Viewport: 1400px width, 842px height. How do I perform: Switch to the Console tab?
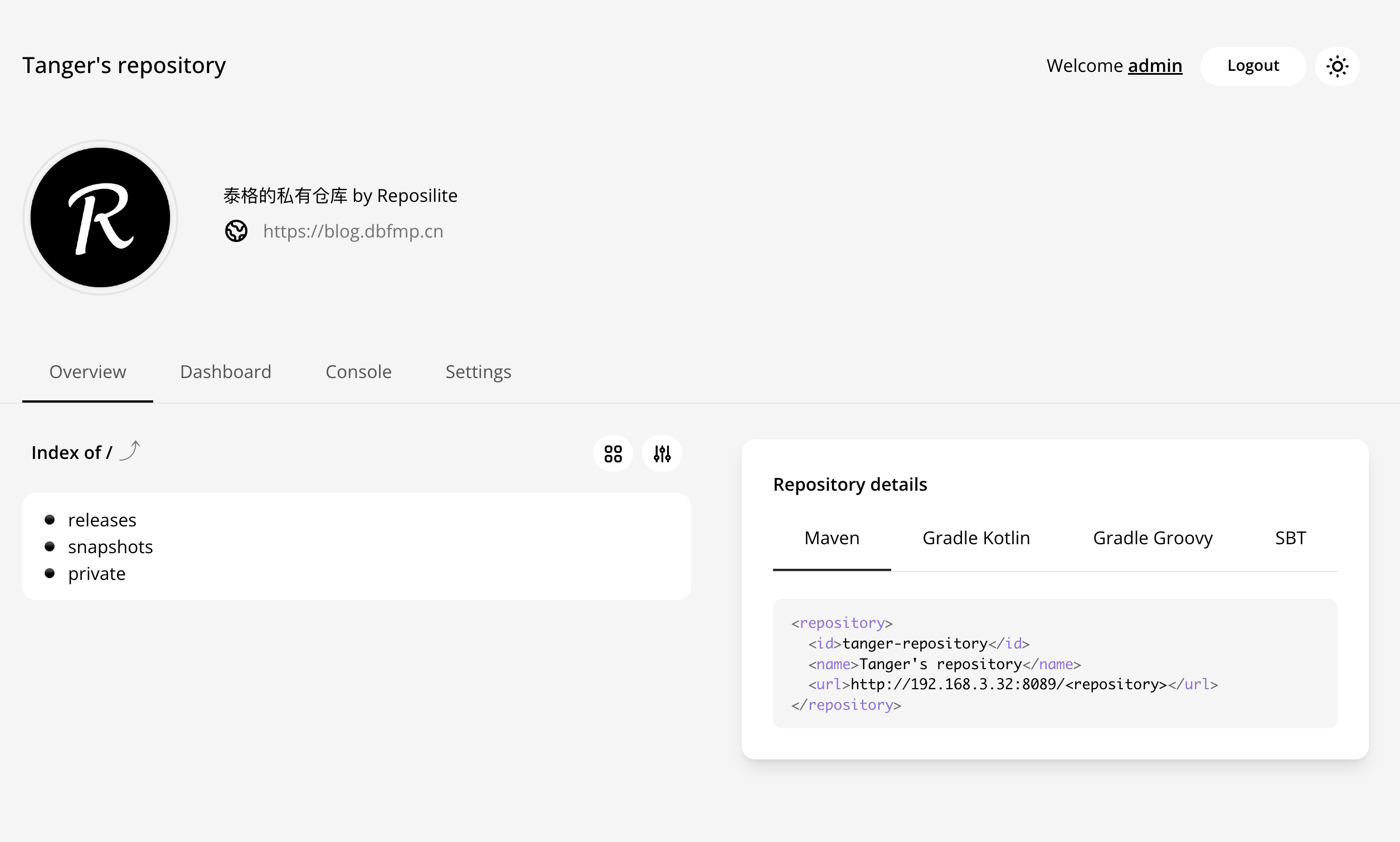coord(358,371)
